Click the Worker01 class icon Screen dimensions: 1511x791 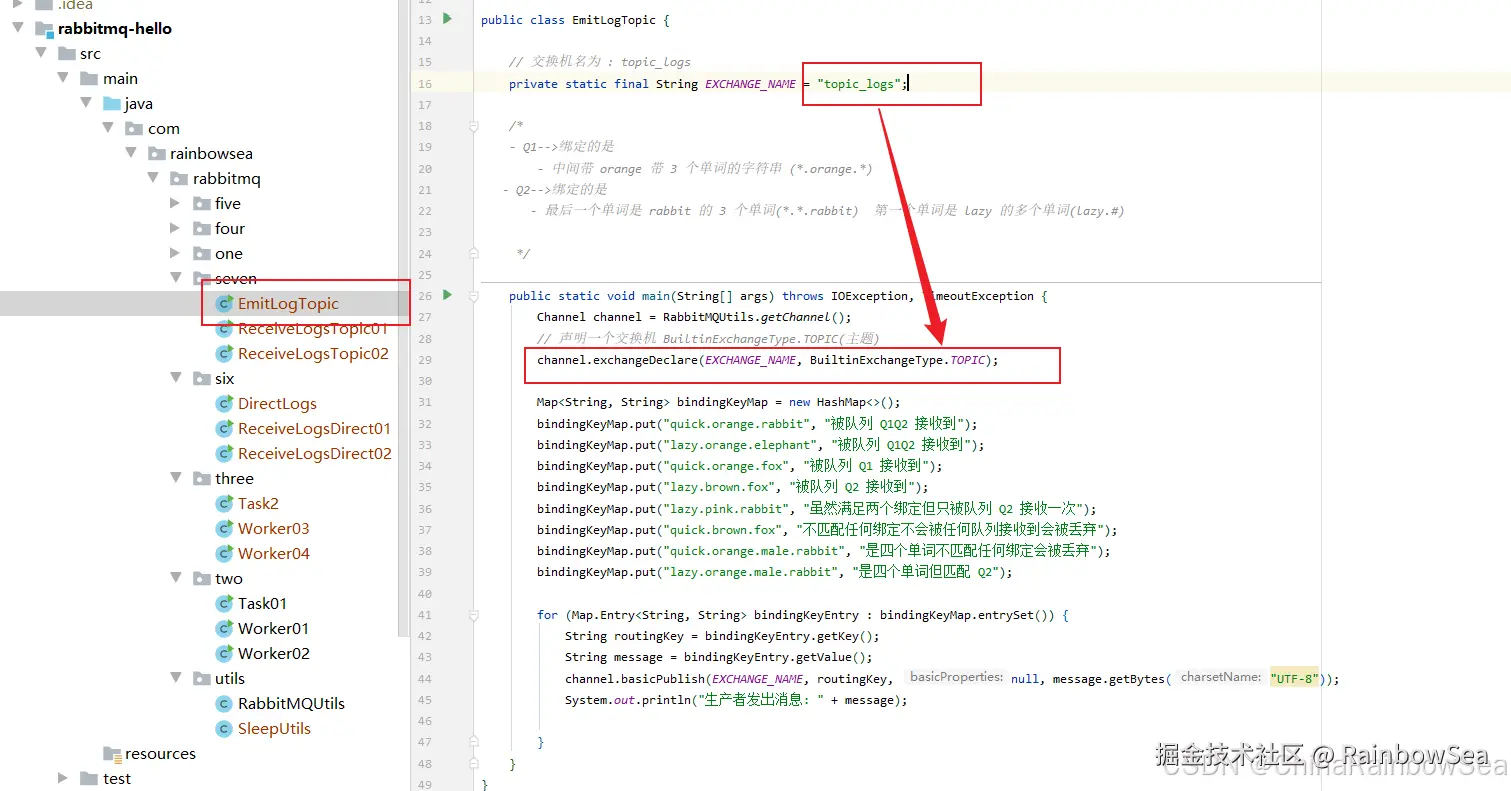[224, 628]
